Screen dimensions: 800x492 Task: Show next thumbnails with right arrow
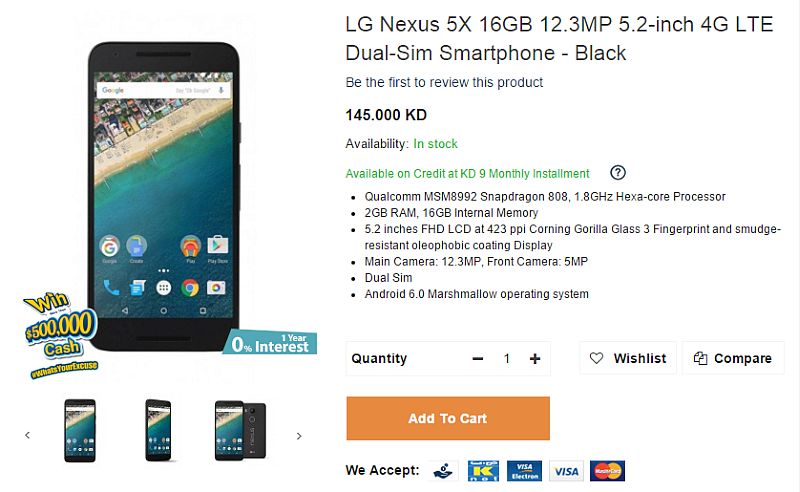[x=299, y=436]
